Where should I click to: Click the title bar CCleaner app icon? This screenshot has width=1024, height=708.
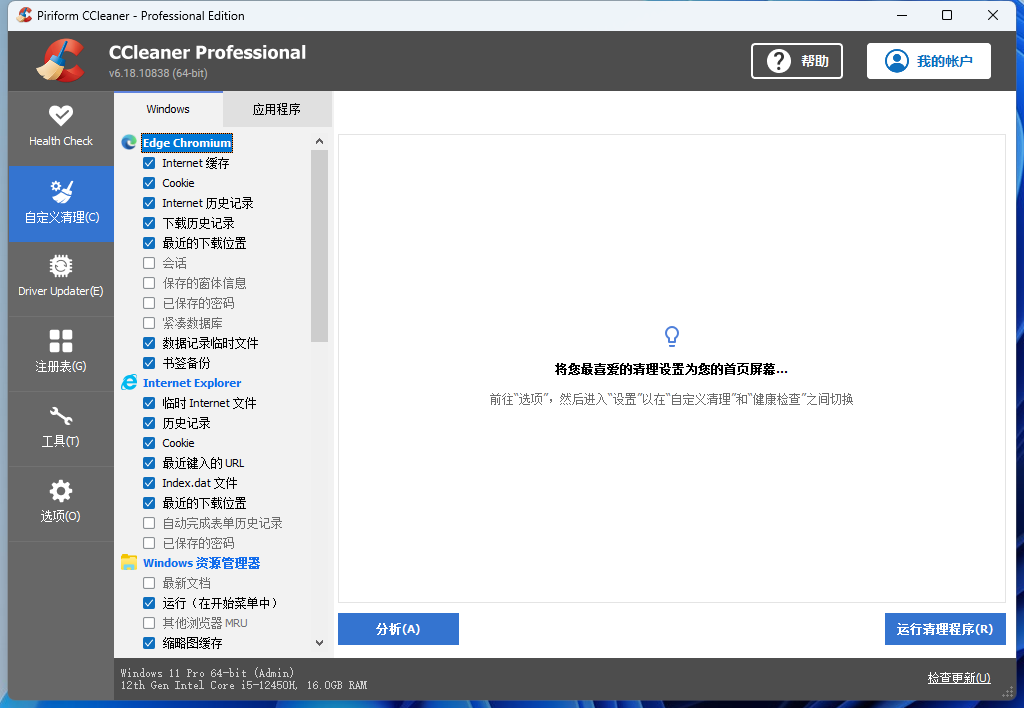[24, 15]
